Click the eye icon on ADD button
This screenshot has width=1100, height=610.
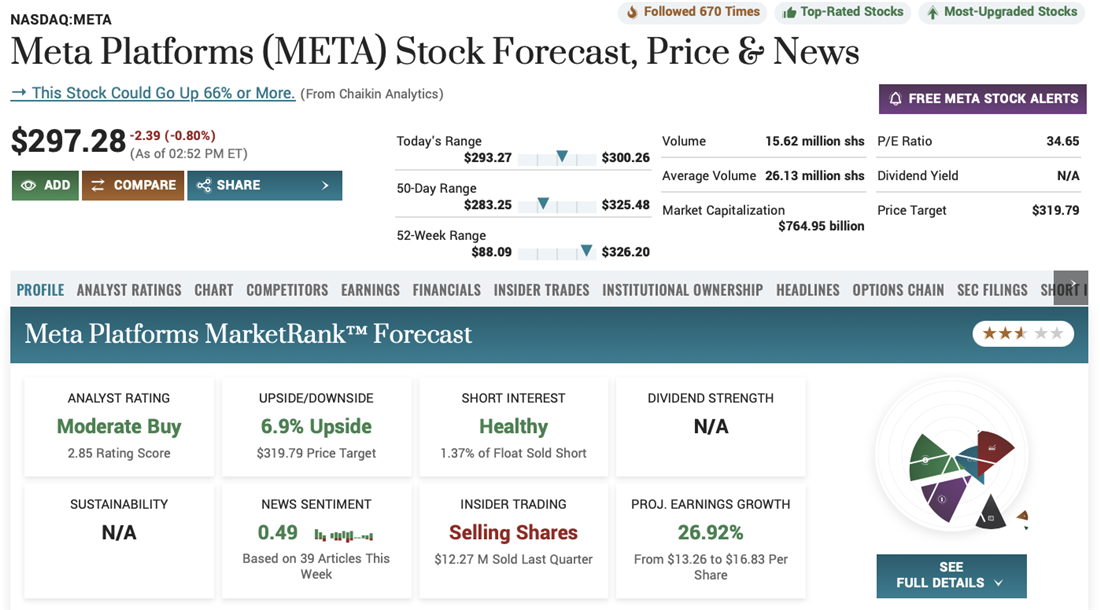[28, 185]
